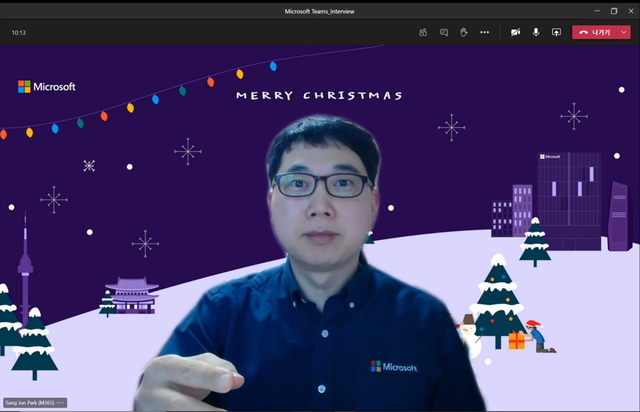Screen dimensions: 640x412
Task: Show the participants list
Action: click(x=424, y=32)
